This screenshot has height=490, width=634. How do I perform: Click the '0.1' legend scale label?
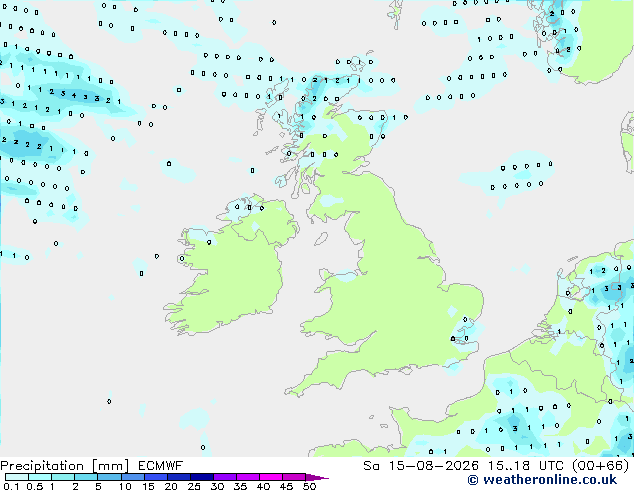(11, 486)
